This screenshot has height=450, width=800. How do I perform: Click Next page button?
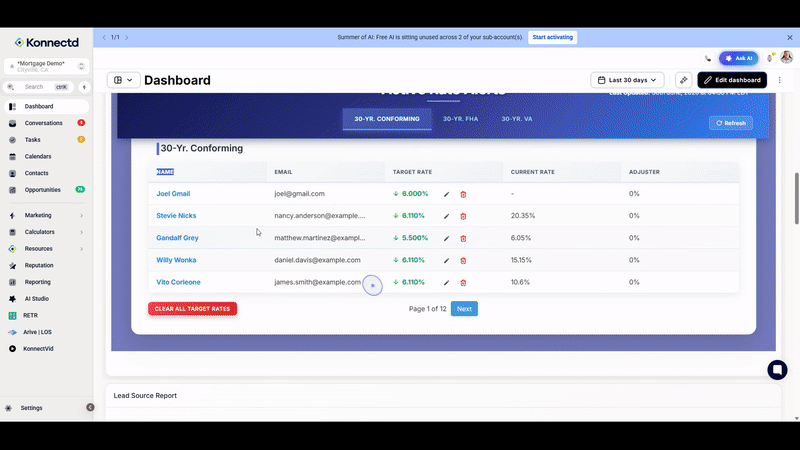(464, 309)
